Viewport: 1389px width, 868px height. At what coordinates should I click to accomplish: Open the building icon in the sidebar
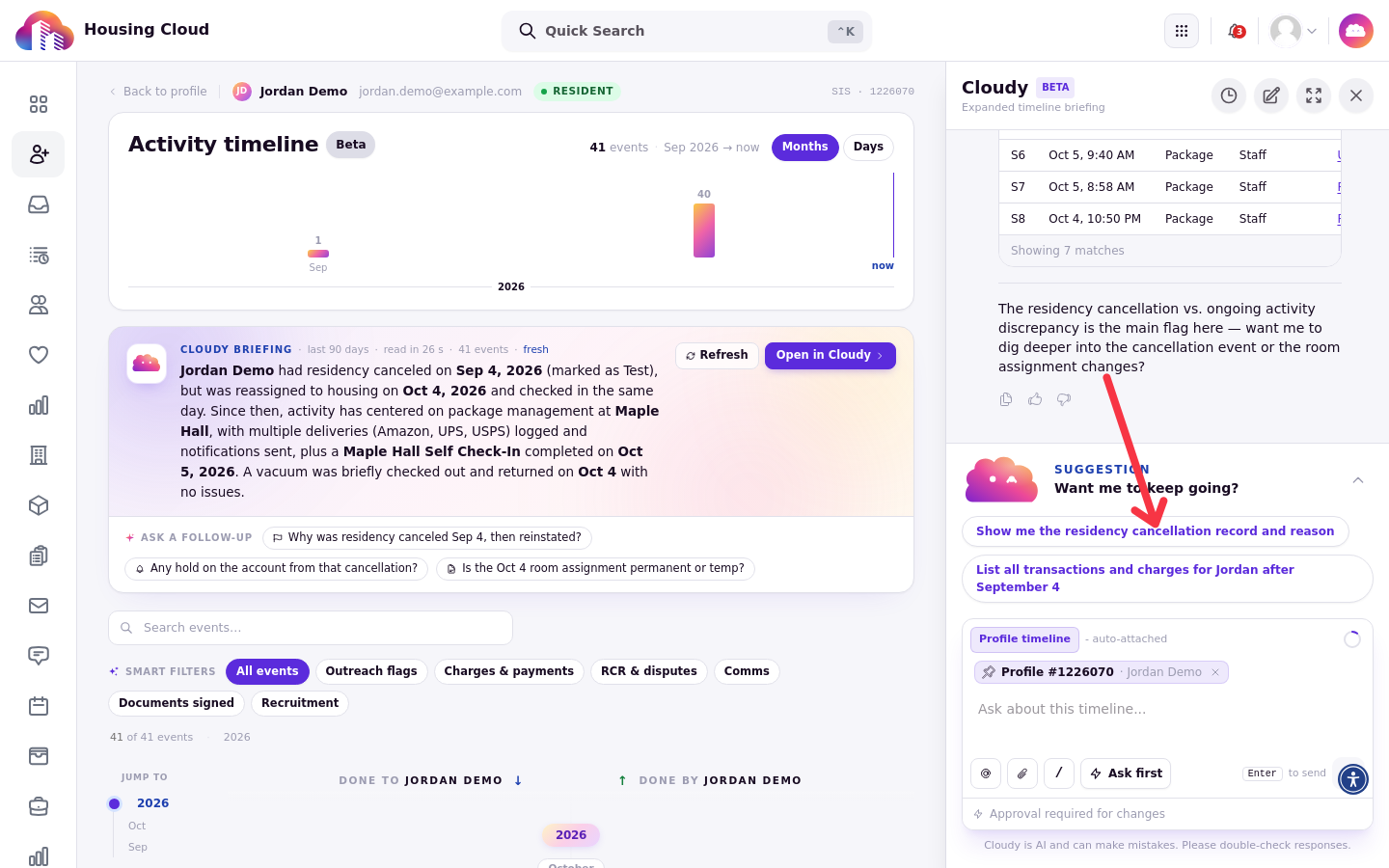tap(39, 455)
